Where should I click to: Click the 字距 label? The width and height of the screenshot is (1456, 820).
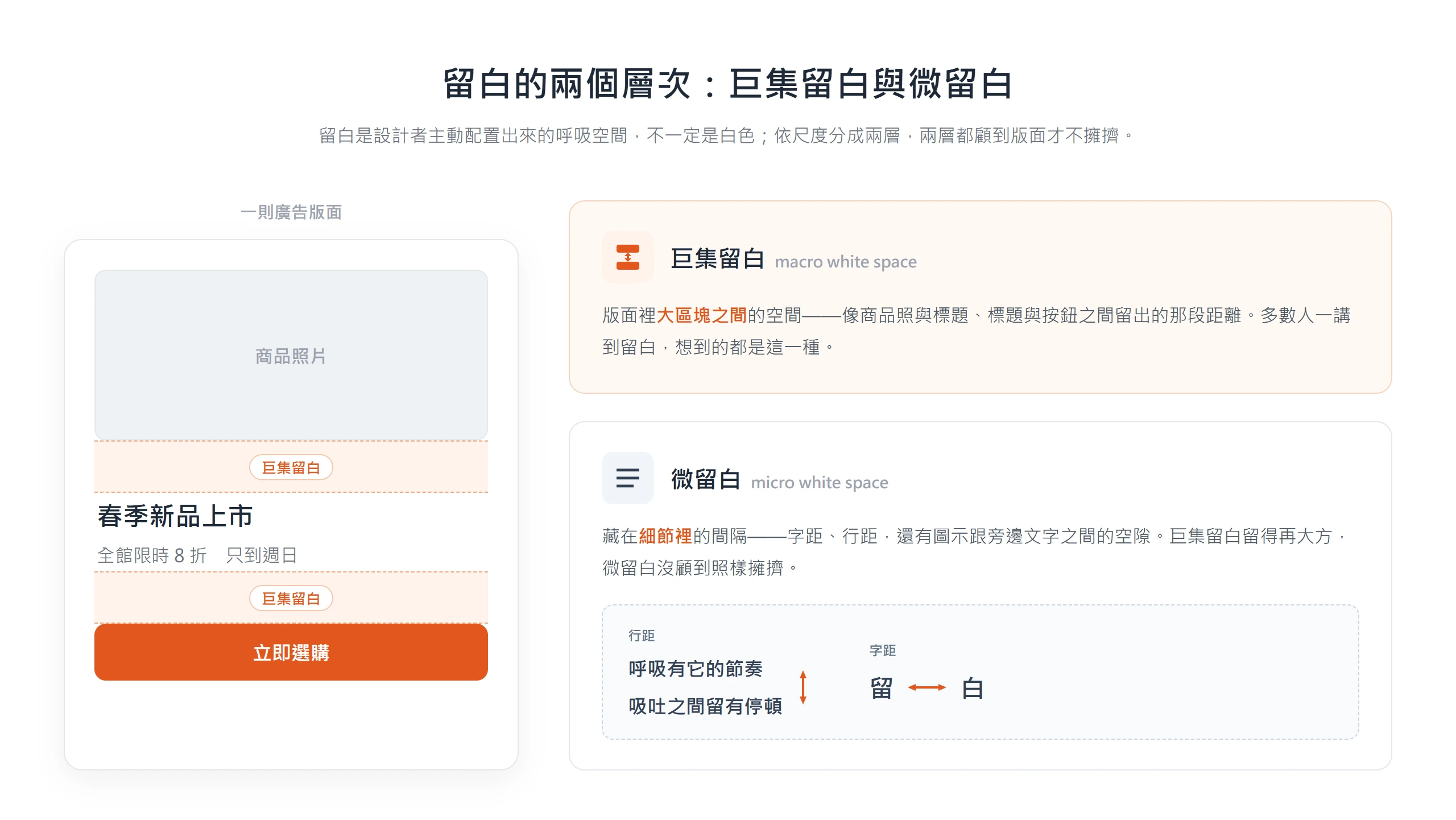(883, 650)
